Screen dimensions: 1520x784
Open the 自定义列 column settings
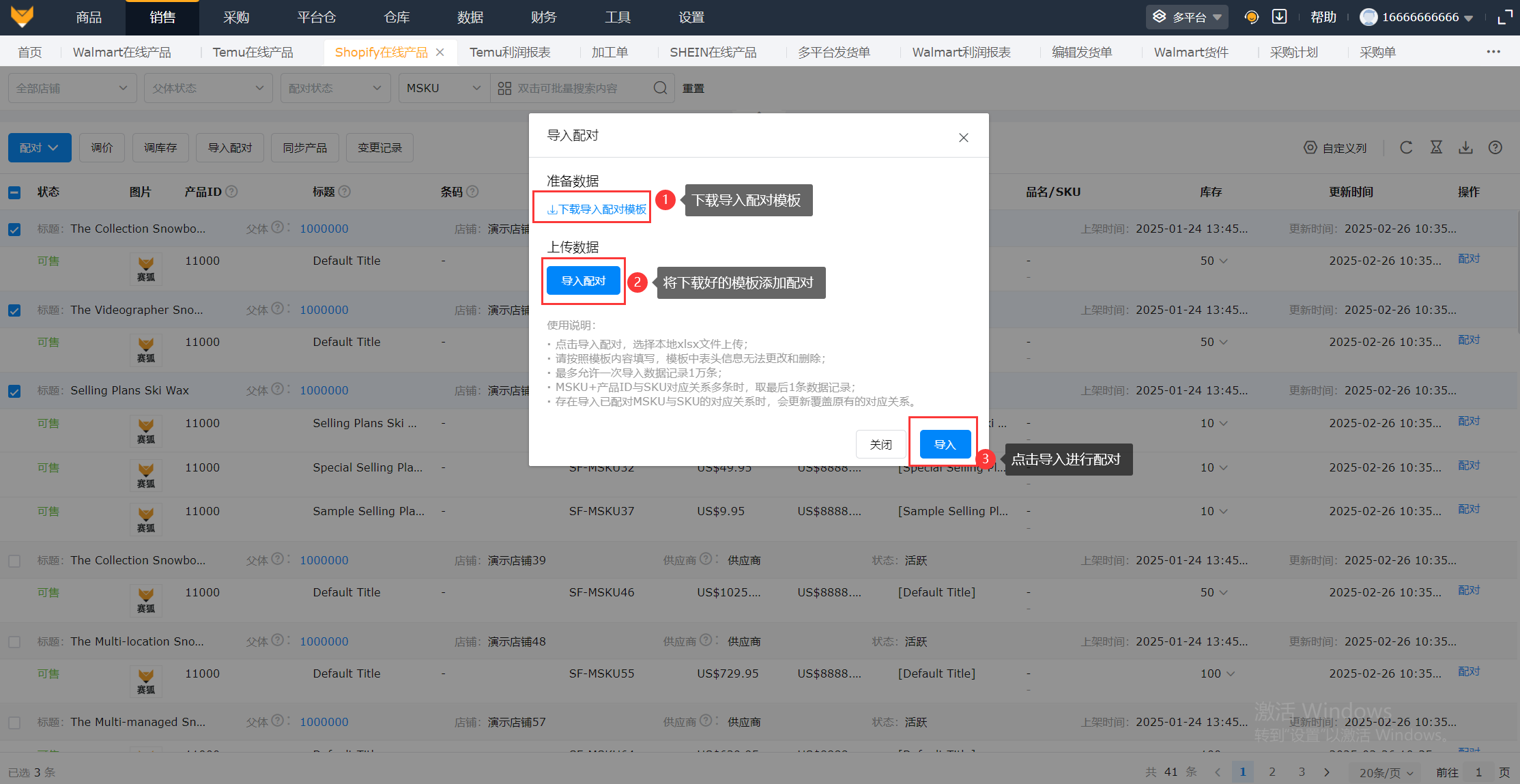(x=1336, y=147)
